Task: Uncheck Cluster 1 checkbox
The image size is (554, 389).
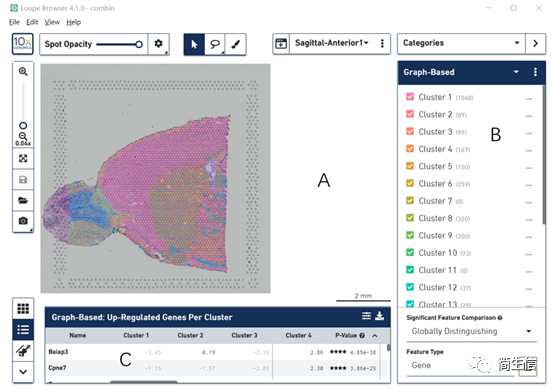Action: pos(410,97)
